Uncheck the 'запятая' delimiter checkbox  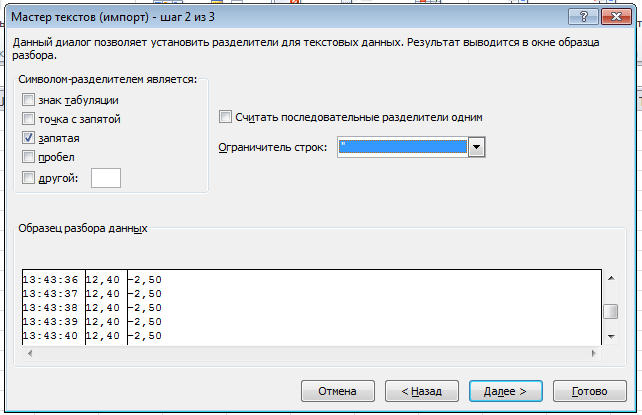(x=28, y=138)
